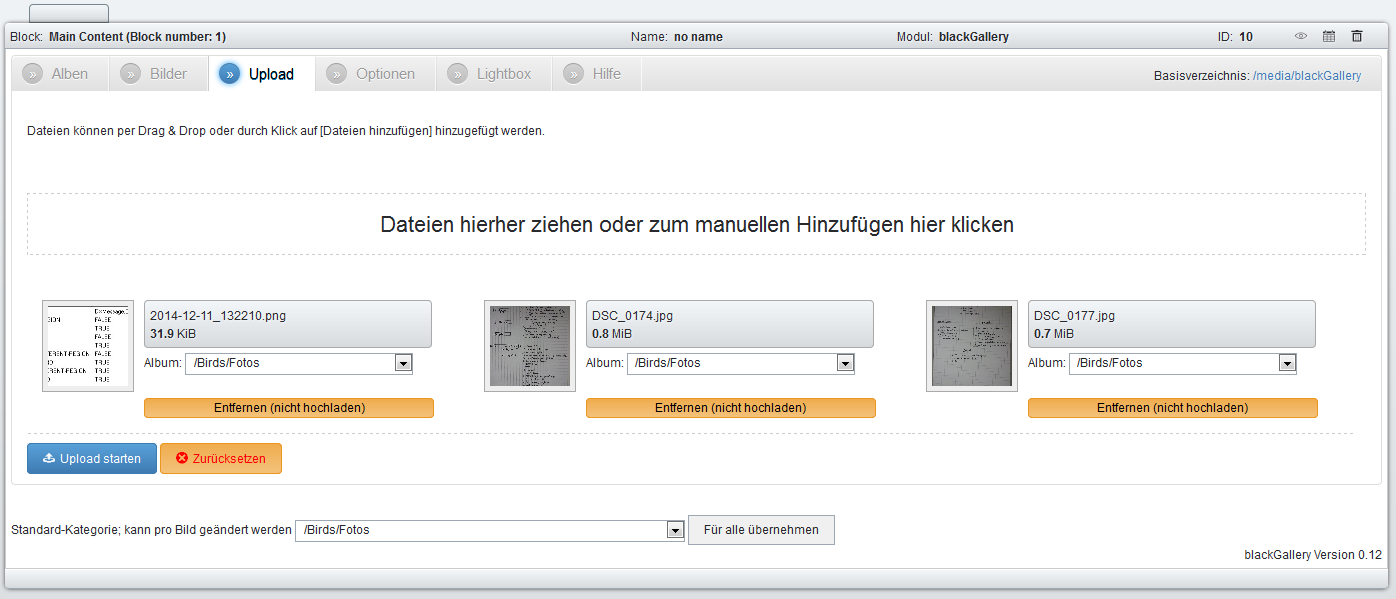Click the DSC_0174.jpg file name
Image resolution: width=1396 pixels, height=599 pixels.
click(632, 316)
